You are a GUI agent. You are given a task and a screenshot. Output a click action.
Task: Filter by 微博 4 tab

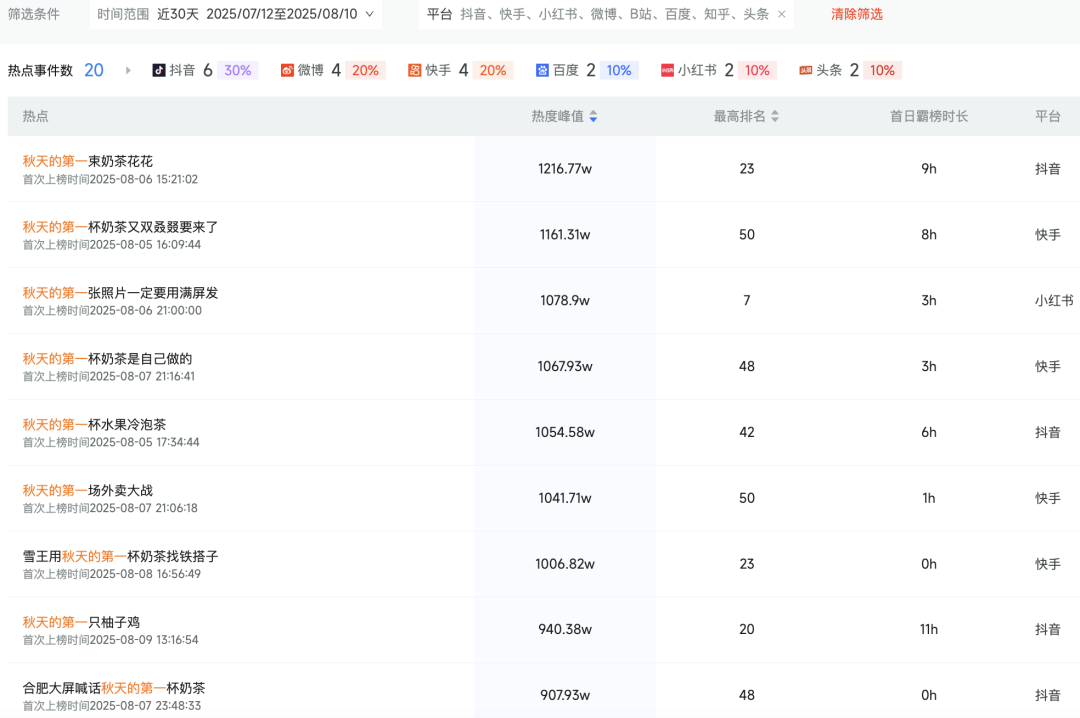pyautogui.click(x=333, y=70)
